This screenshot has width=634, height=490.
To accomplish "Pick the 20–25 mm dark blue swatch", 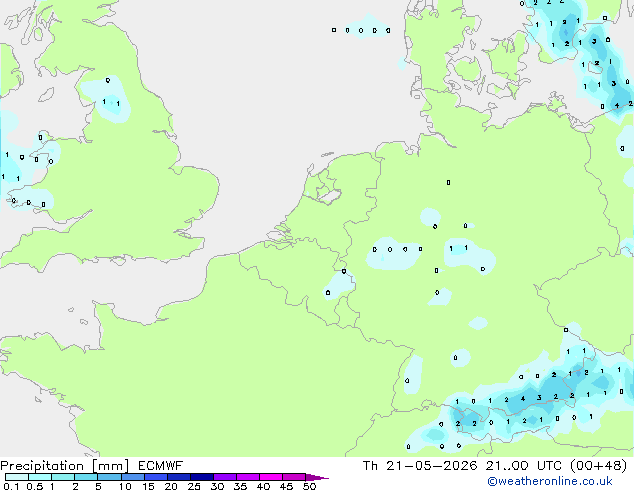I will (179, 477).
